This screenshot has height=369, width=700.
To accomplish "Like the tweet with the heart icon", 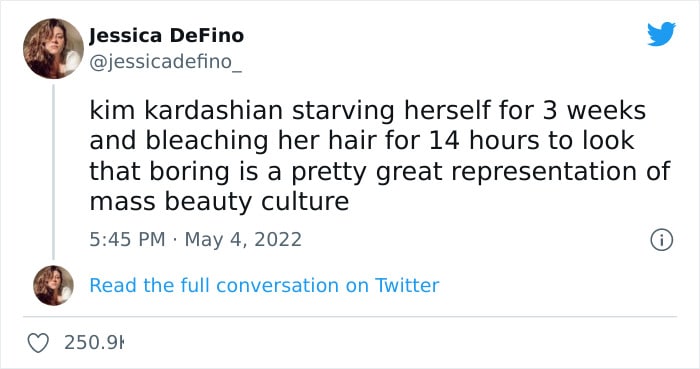I will [x=38, y=343].
